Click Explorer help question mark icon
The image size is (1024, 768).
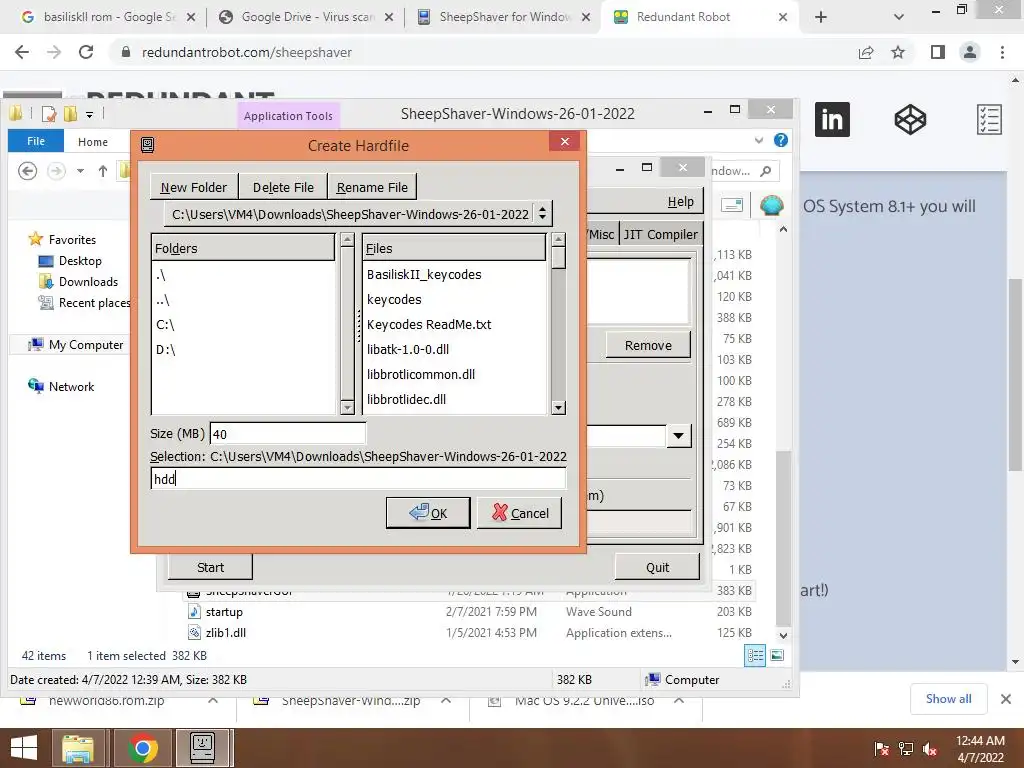tap(780, 140)
